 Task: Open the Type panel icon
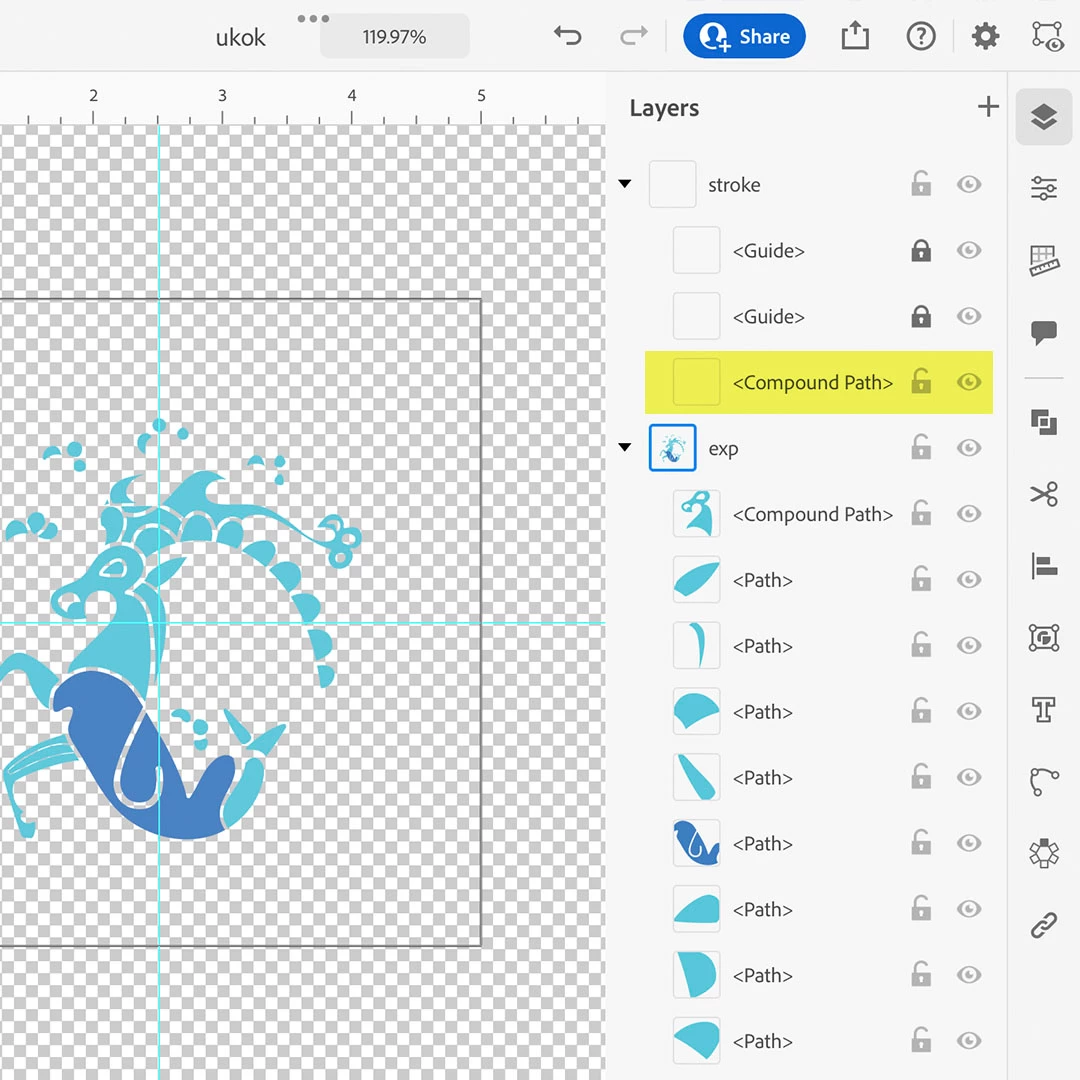pos(1043,709)
